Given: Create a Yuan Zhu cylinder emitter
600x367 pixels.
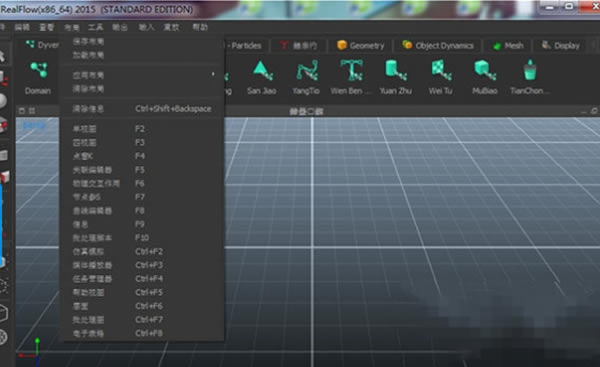Looking at the screenshot, I should pyautogui.click(x=396, y=78).
